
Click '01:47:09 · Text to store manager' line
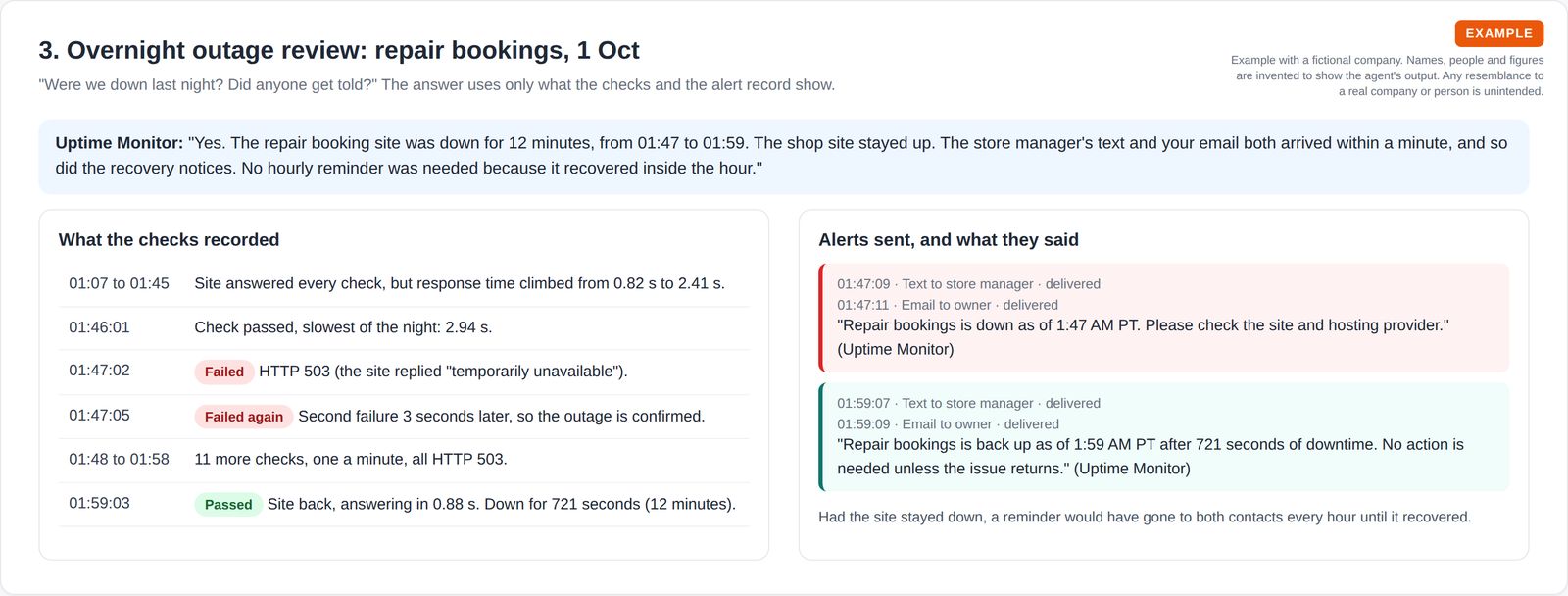(968, 284)
